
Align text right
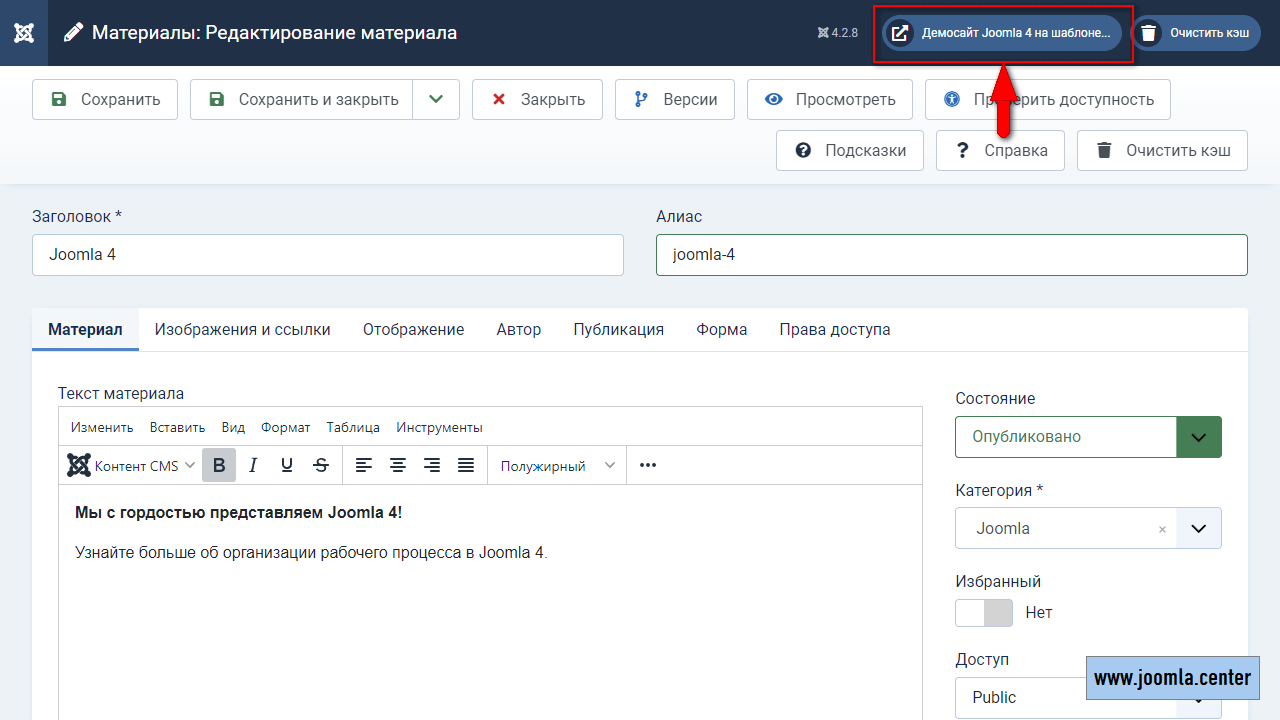432,465
